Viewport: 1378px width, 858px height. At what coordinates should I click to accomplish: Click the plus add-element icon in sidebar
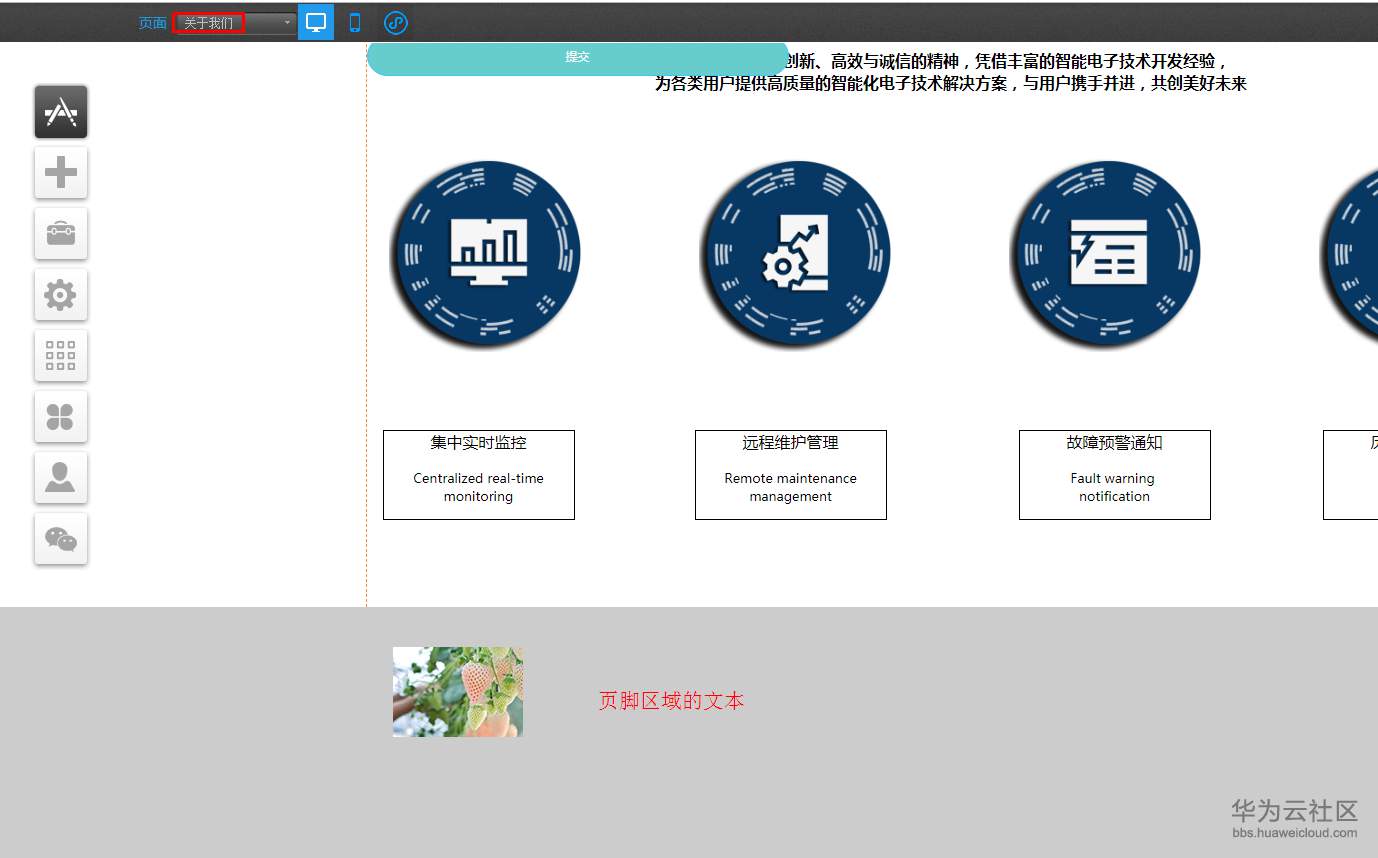pos(61,173)
